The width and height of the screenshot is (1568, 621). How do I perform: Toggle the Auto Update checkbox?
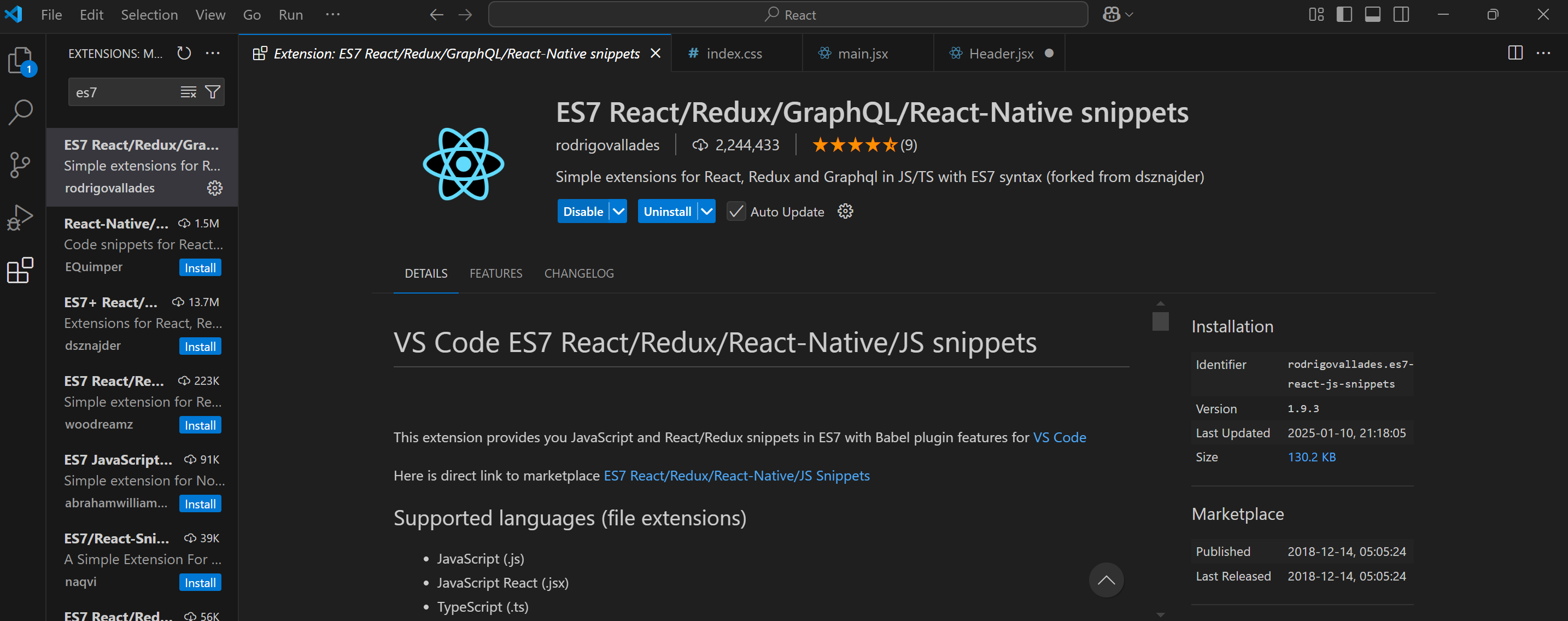735,212
